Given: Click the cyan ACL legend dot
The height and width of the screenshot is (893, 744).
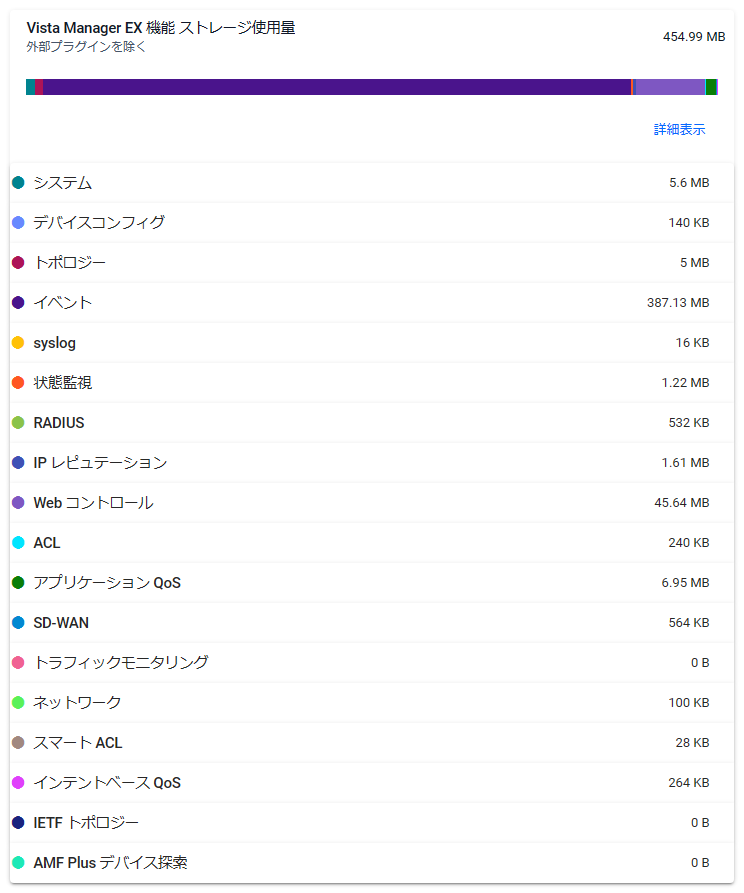Looking at the screenshot, I should click(x=18, y=543).
